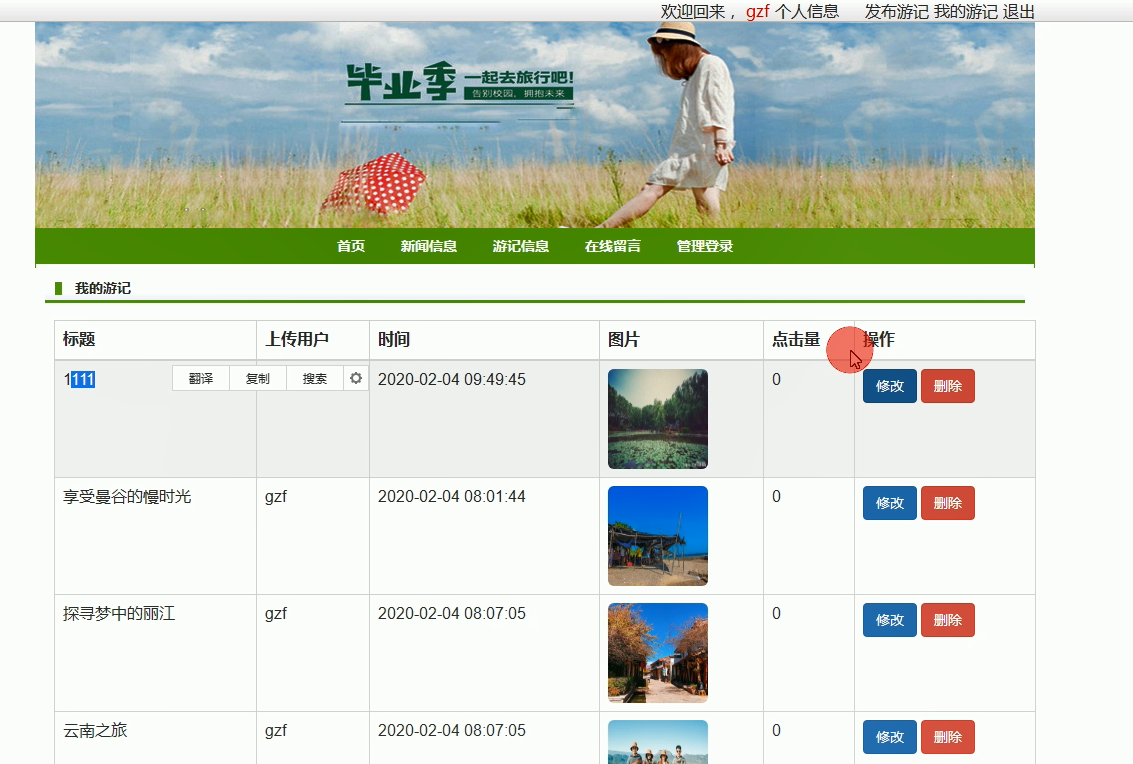
Task: Click highlighted title 1111
Action: (79, 379)
